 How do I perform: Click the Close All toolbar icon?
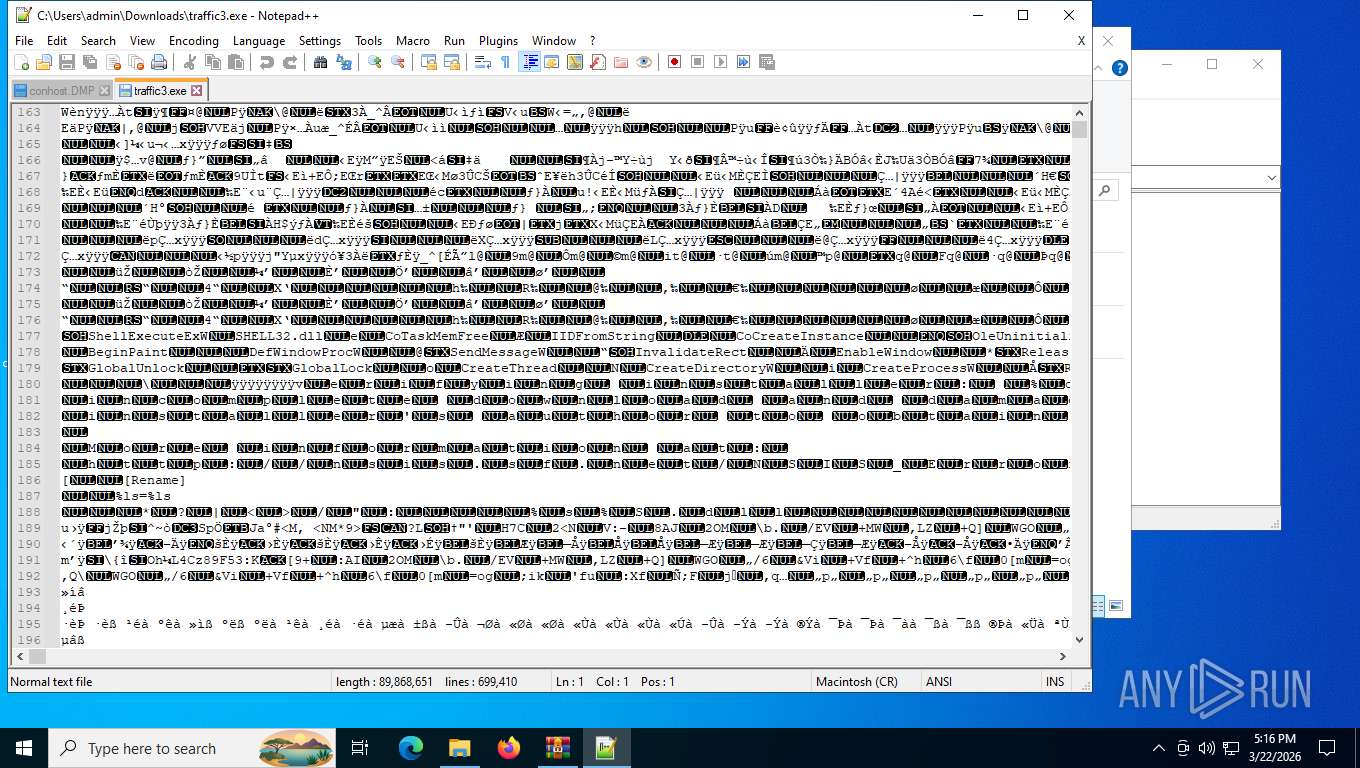pyautogui.click(x=136, y=62)
